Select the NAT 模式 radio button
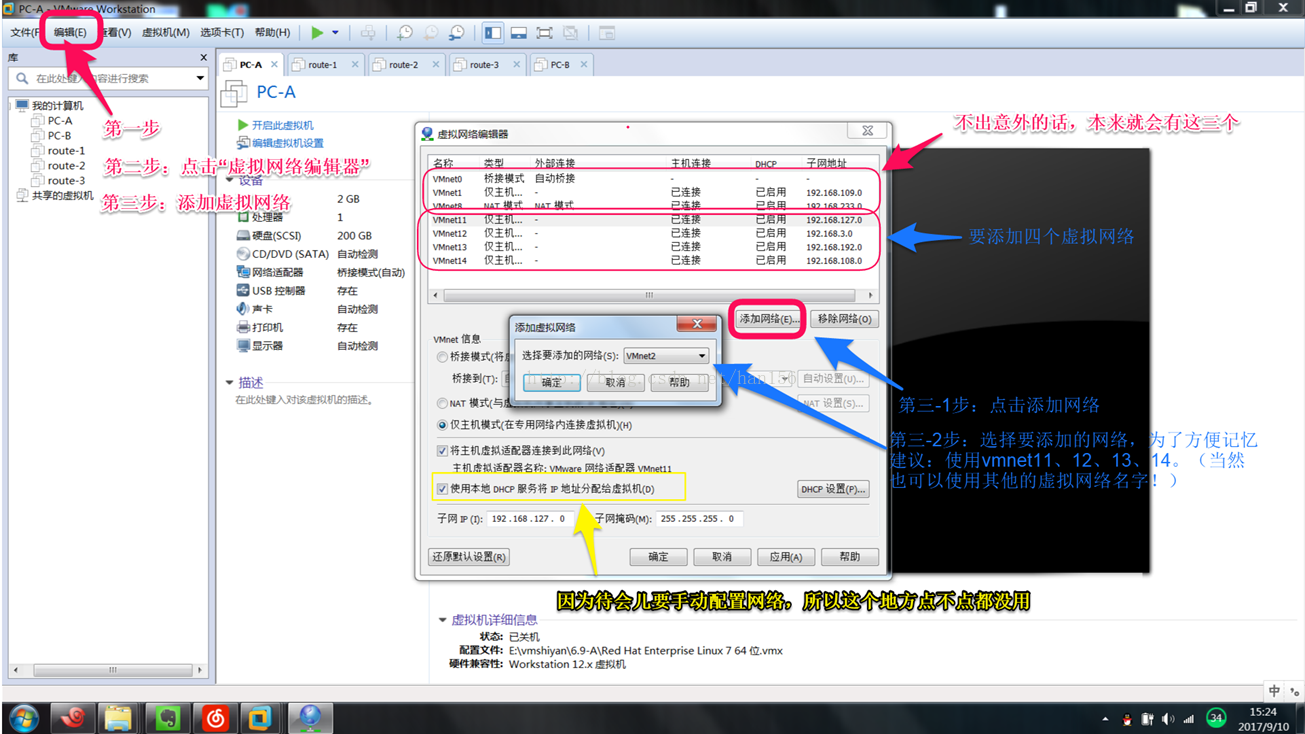The width and height of the screenshot is (1305, 734). [442, 403]
